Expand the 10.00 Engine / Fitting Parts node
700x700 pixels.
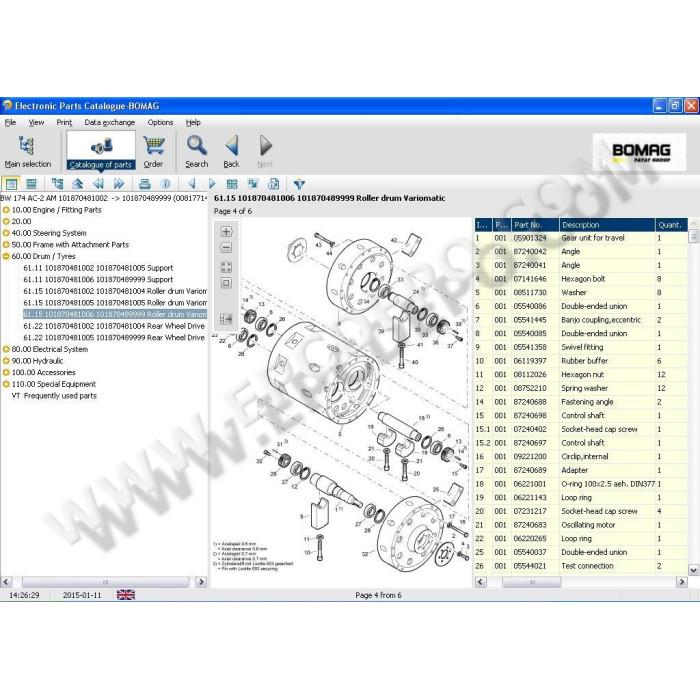pos(6,210)
